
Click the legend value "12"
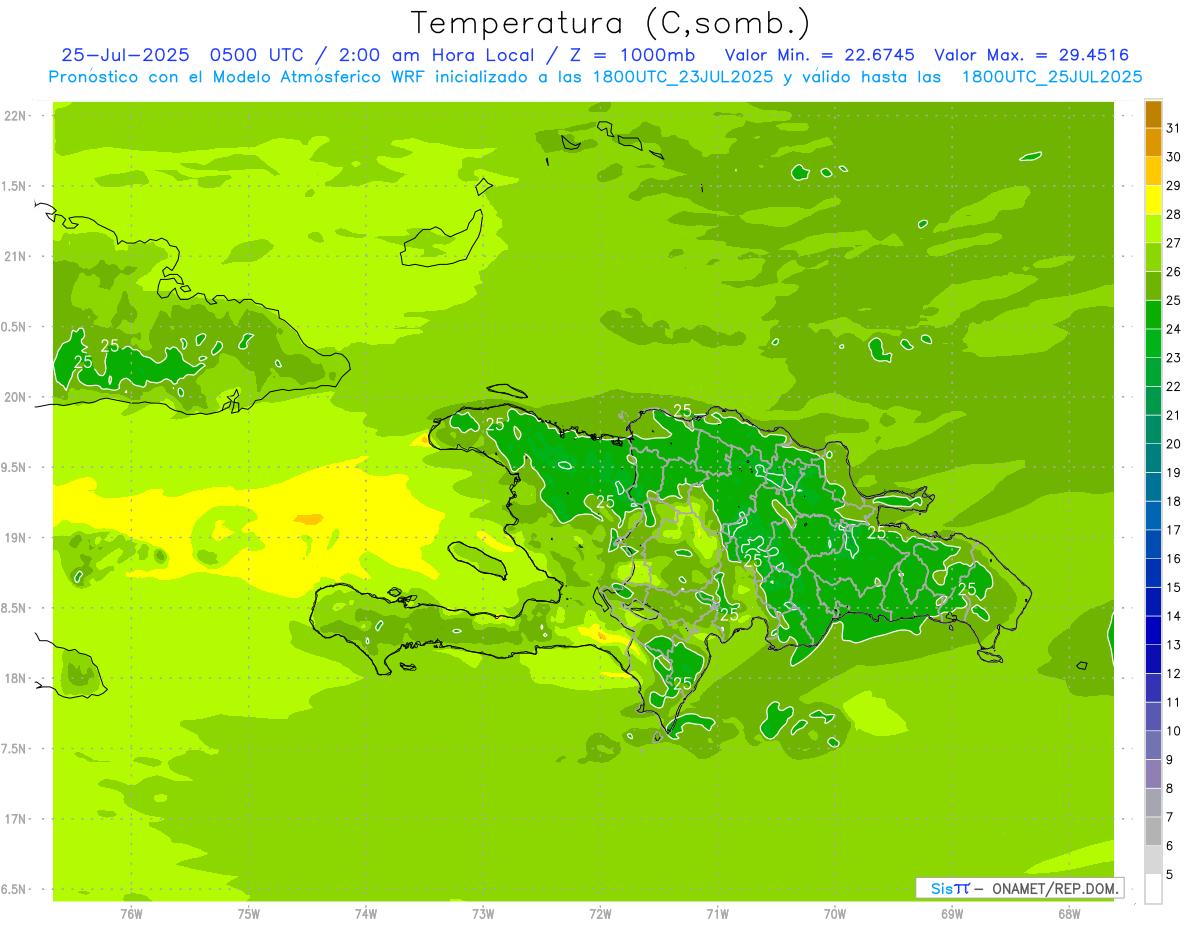[1174, 674]
